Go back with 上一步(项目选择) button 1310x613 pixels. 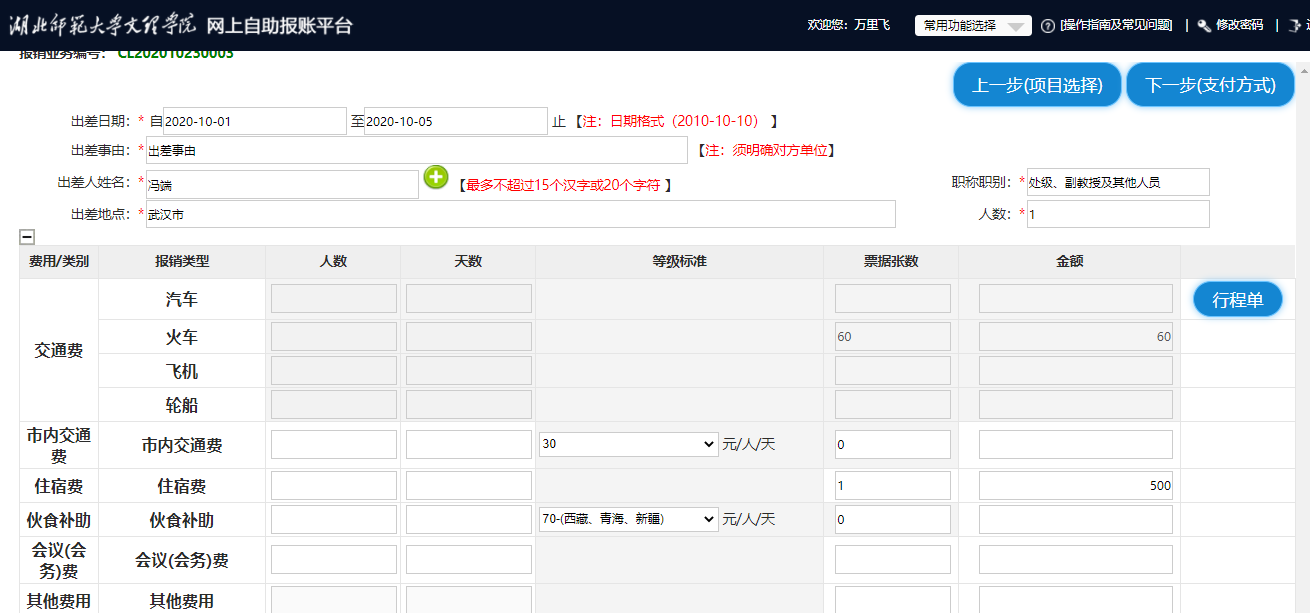click(1037, 85)
